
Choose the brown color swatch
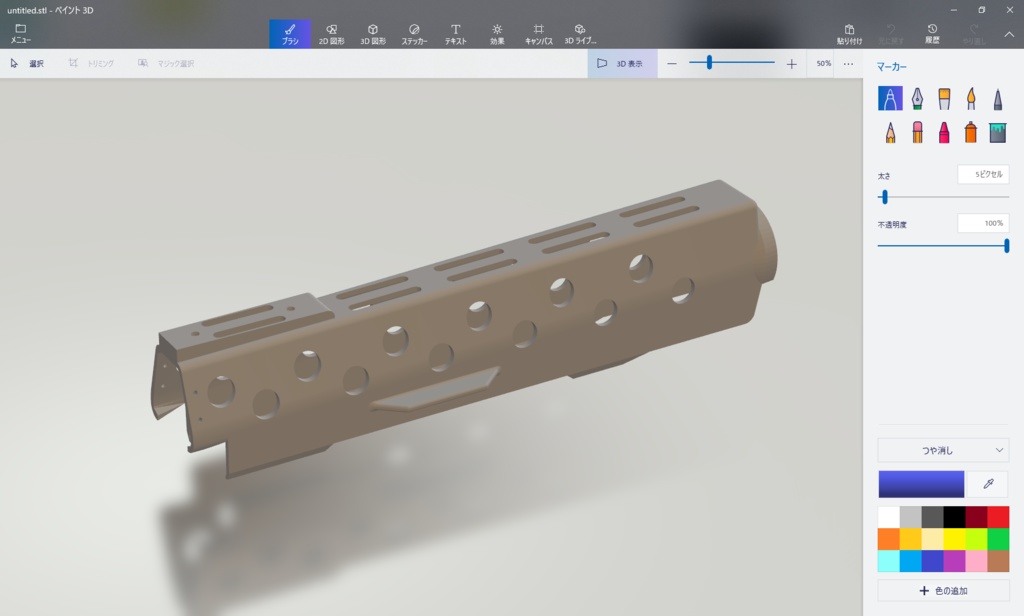point(998,561)
